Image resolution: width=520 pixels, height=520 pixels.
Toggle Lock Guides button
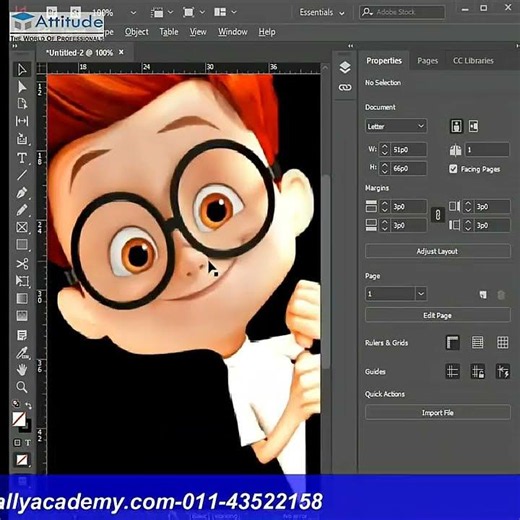477,371
